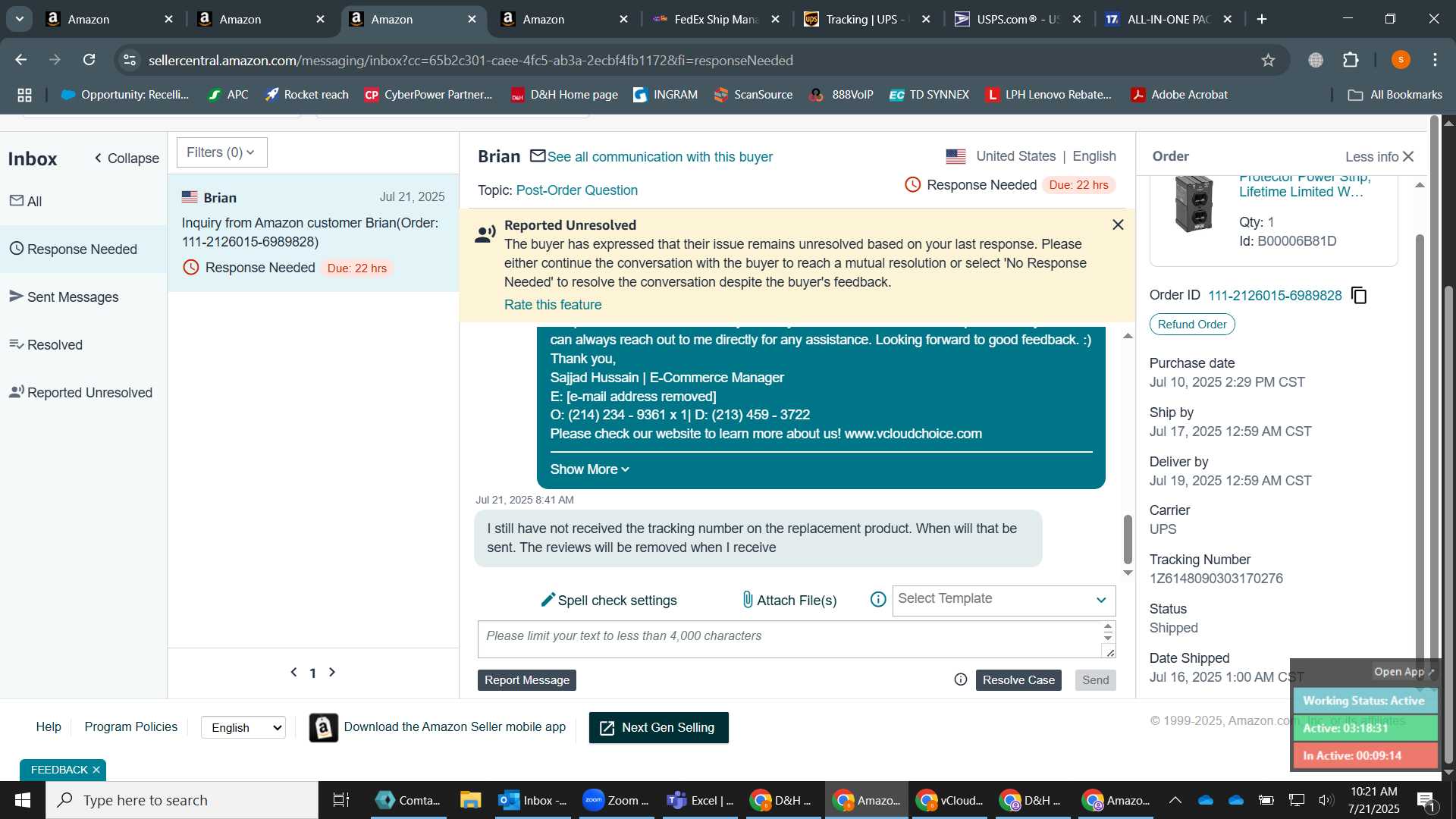Switch to the USPS.com tab
The image size is (1456, 819).
pyautogui.click(x=1018, y=19)
